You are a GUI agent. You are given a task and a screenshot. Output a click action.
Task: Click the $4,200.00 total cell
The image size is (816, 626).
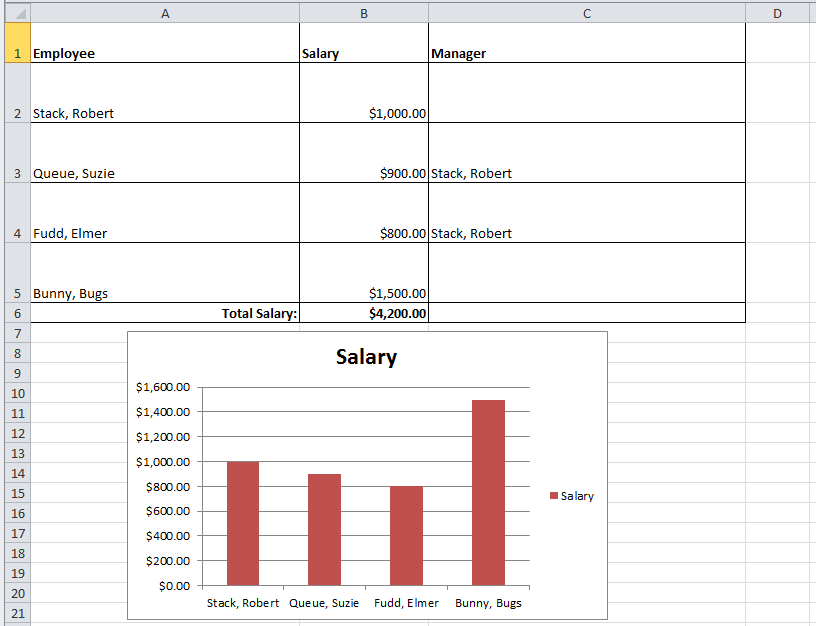tap(363, 313)
